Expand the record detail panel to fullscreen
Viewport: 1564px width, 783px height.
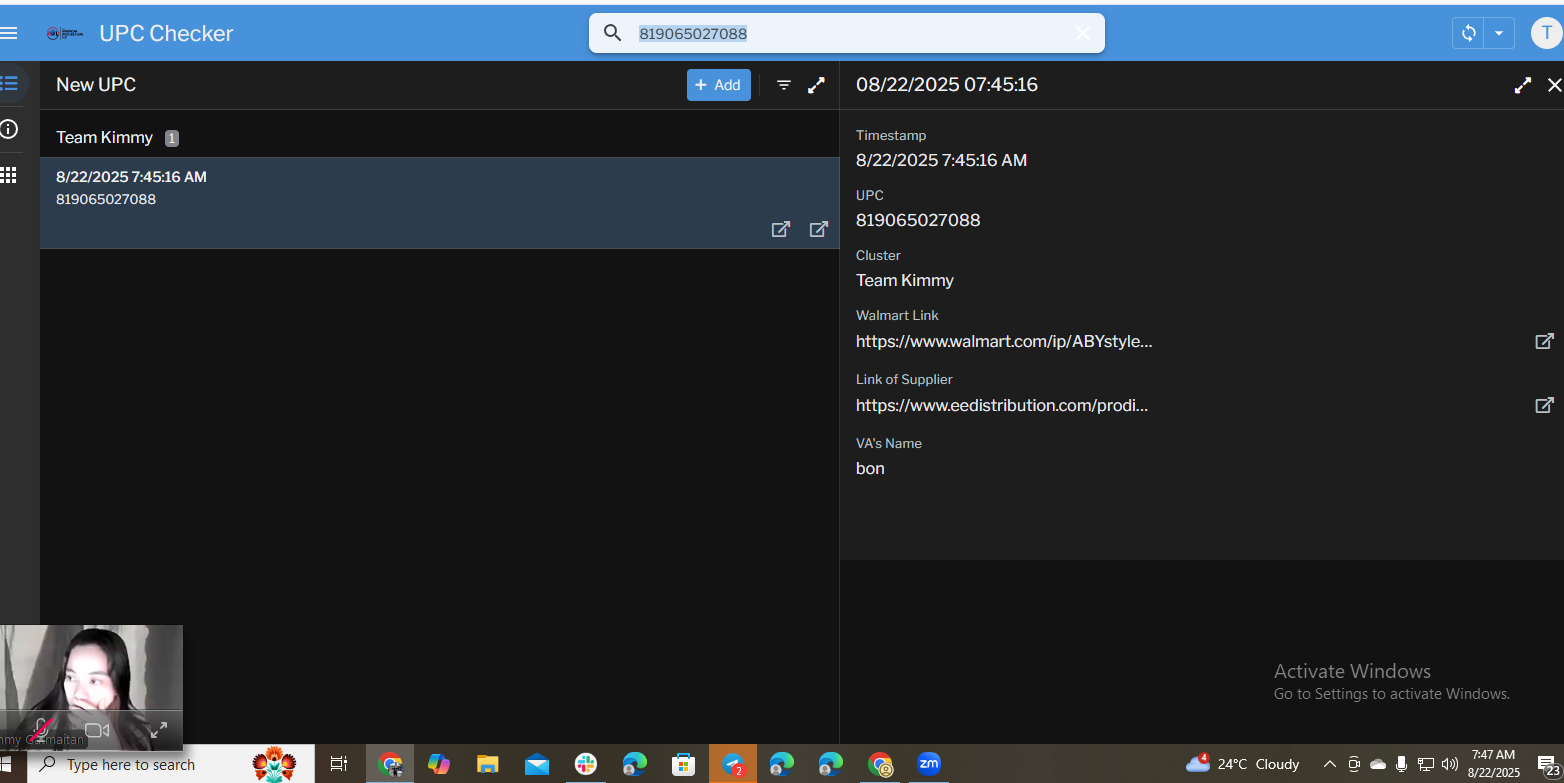coord(1522,85)
